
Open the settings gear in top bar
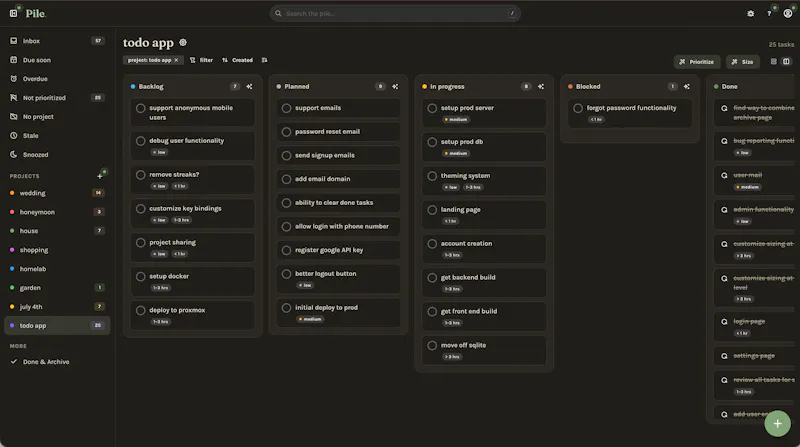[x=751, y=14]
